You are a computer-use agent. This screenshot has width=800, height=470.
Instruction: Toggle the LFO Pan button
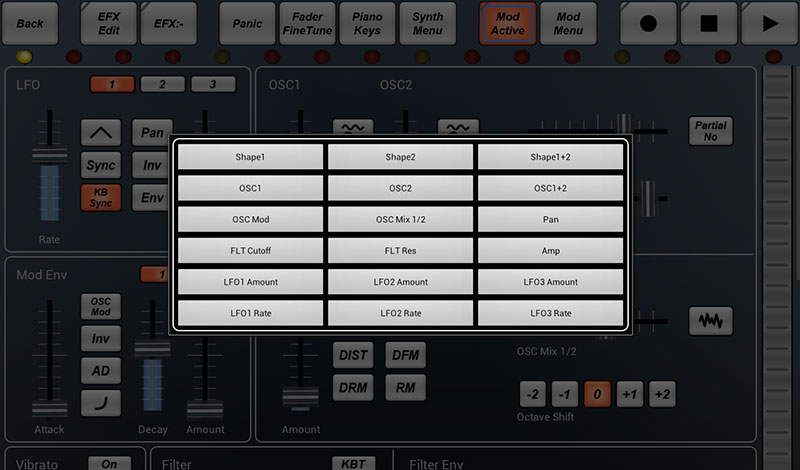(152, 133)
